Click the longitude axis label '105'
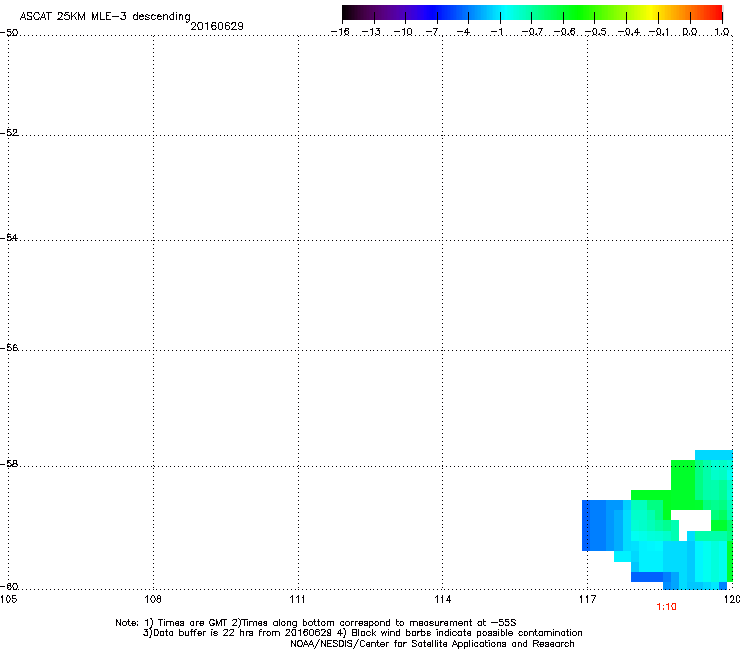The width and height of the screenshot is (740, 650). (x=8, y=599)
